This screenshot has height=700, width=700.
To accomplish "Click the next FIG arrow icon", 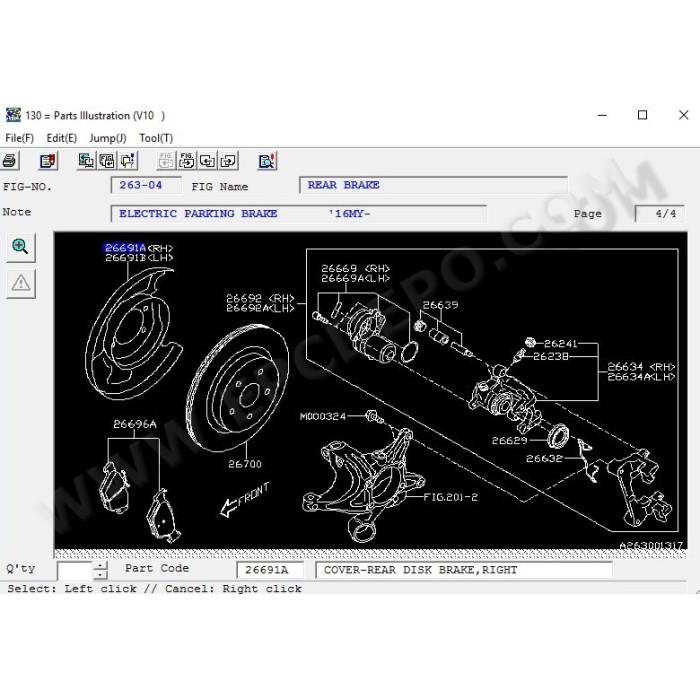I will (x=187, y=161).
